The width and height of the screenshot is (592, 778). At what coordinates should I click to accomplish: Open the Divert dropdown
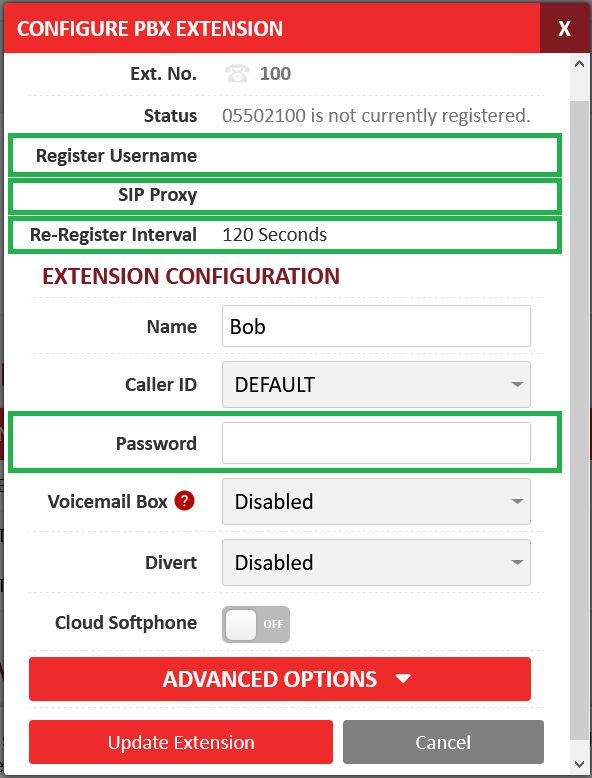pyautogui.click(x=376, y=563)
